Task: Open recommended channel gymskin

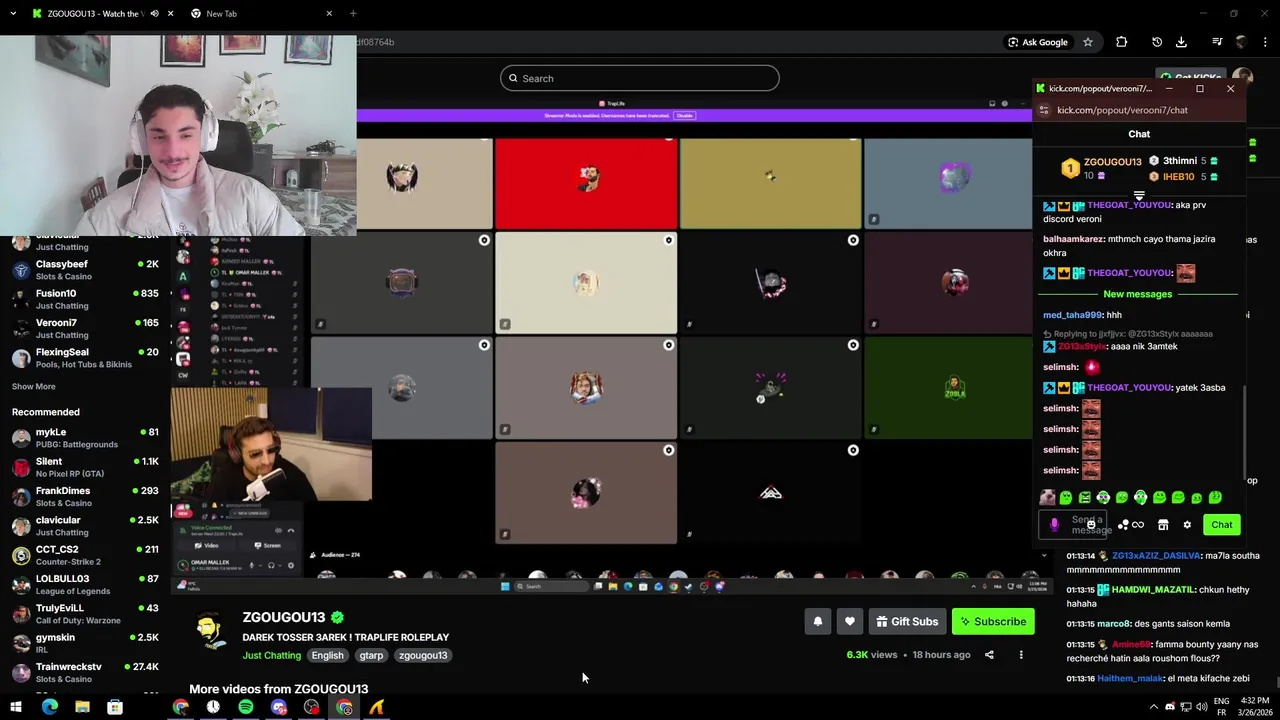Action: pos(85,643)
